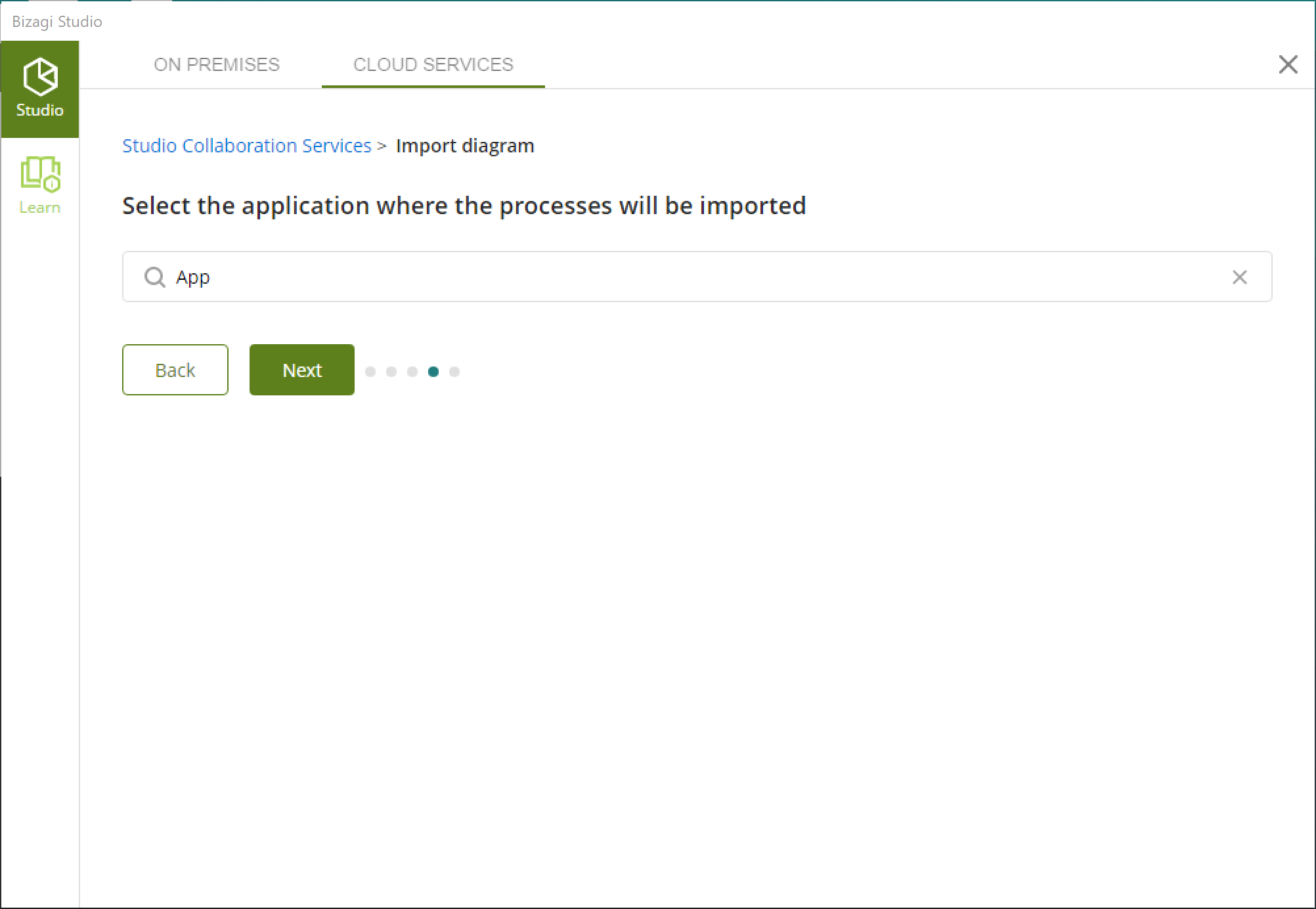Toggle the ON PREMISES view
This screenshot has width=1316, height=909.
(x=217, y=64)
